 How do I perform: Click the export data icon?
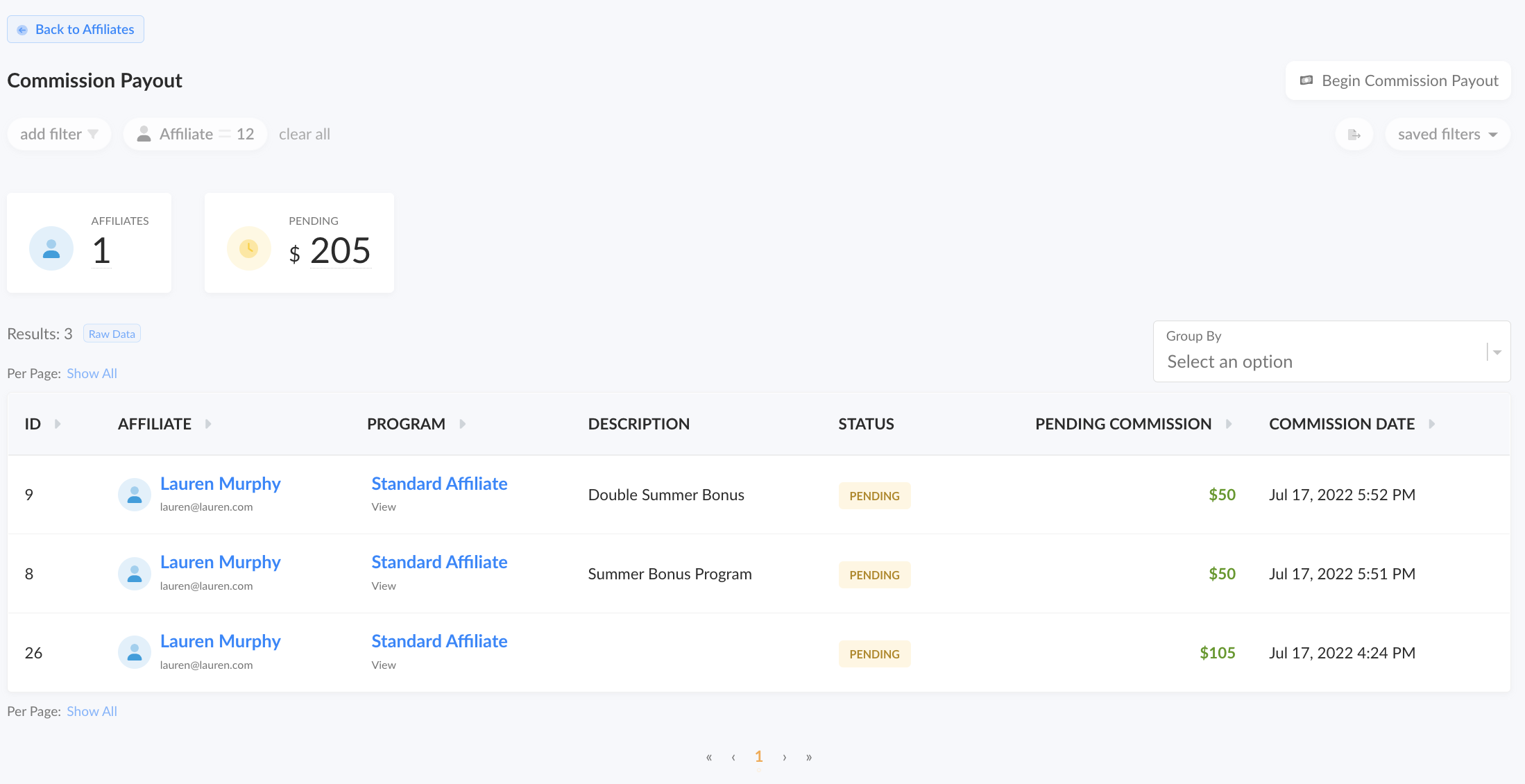pyautogui.click(x=1354, y=134)
